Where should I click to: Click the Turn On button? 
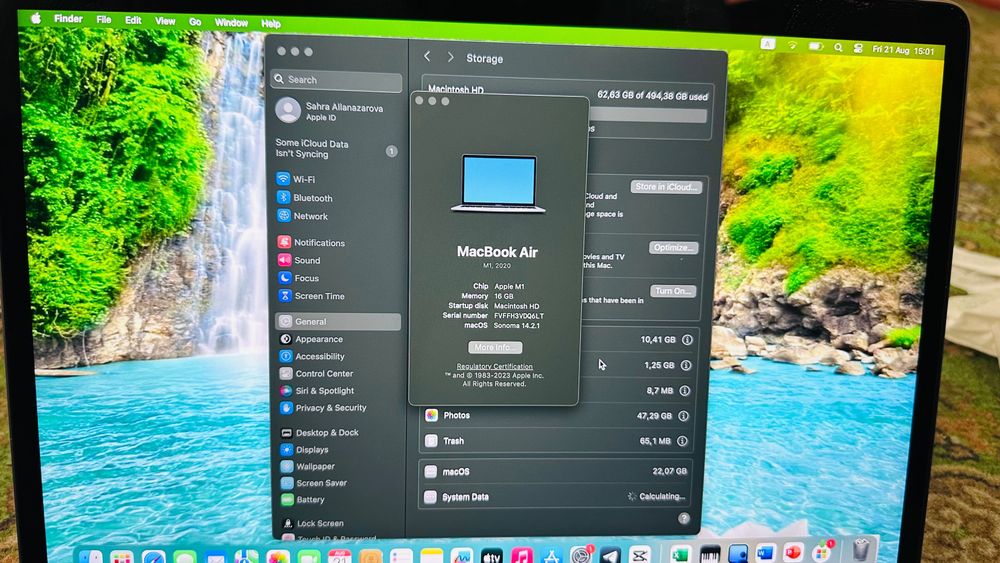[673, 291]
